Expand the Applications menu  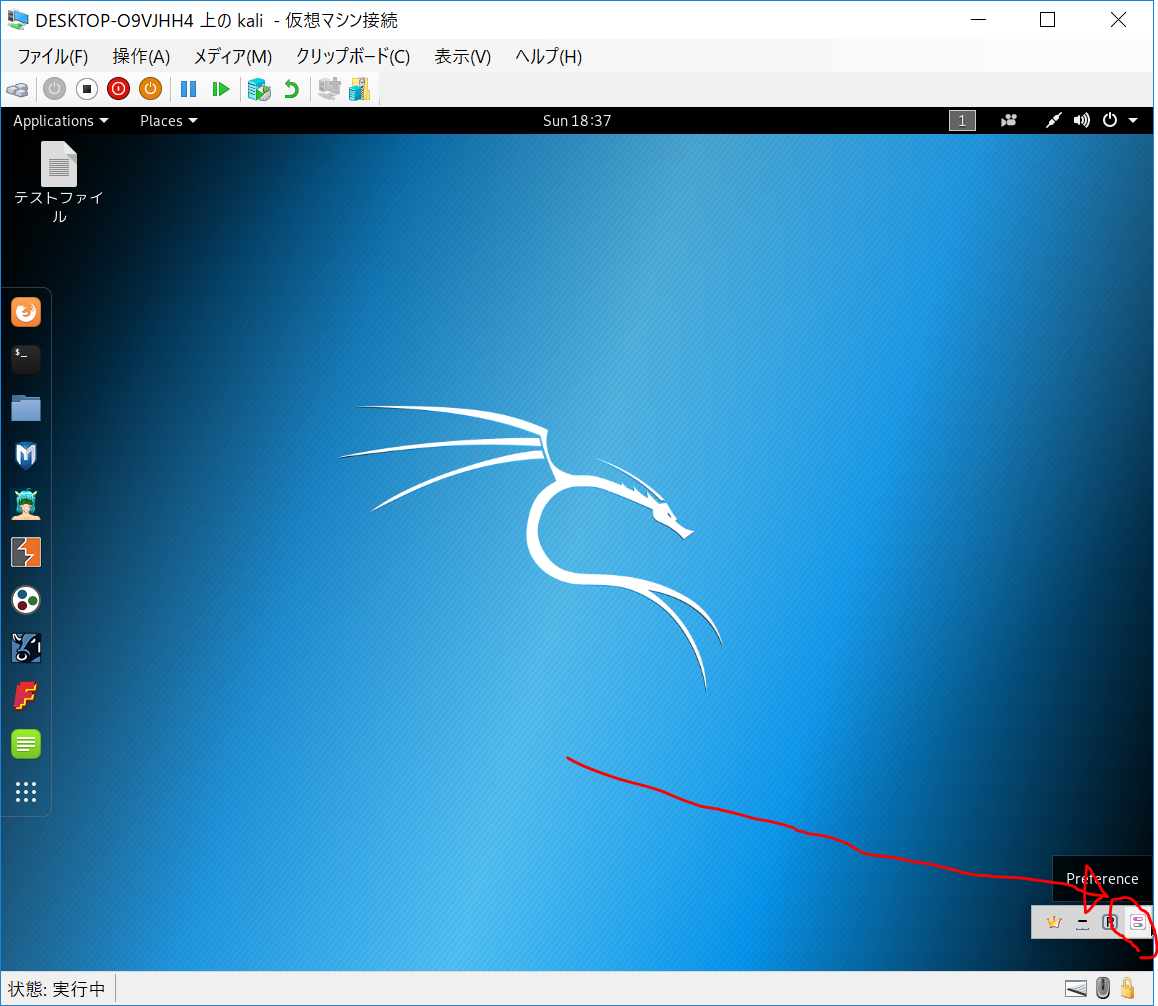coord(60,121)
